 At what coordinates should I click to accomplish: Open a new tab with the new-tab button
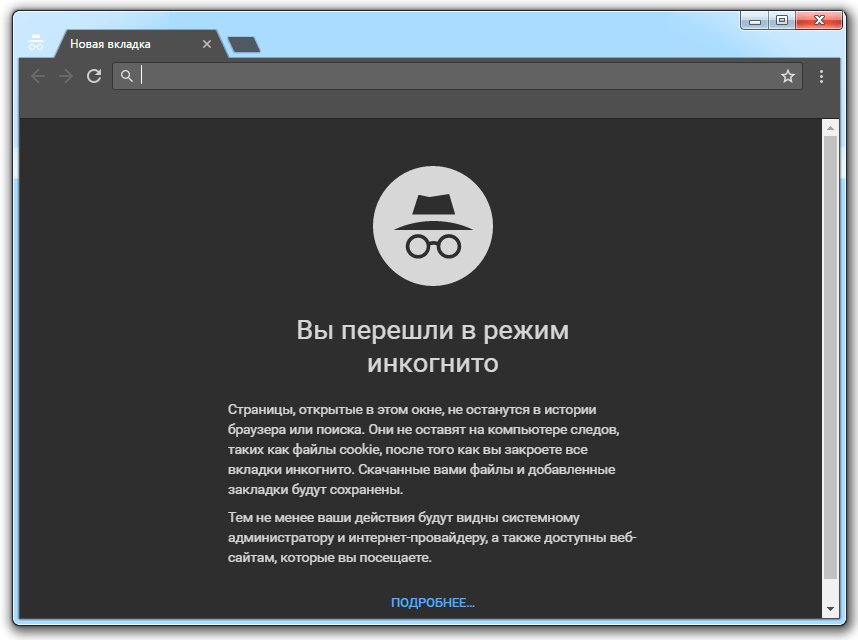point(244,45)
